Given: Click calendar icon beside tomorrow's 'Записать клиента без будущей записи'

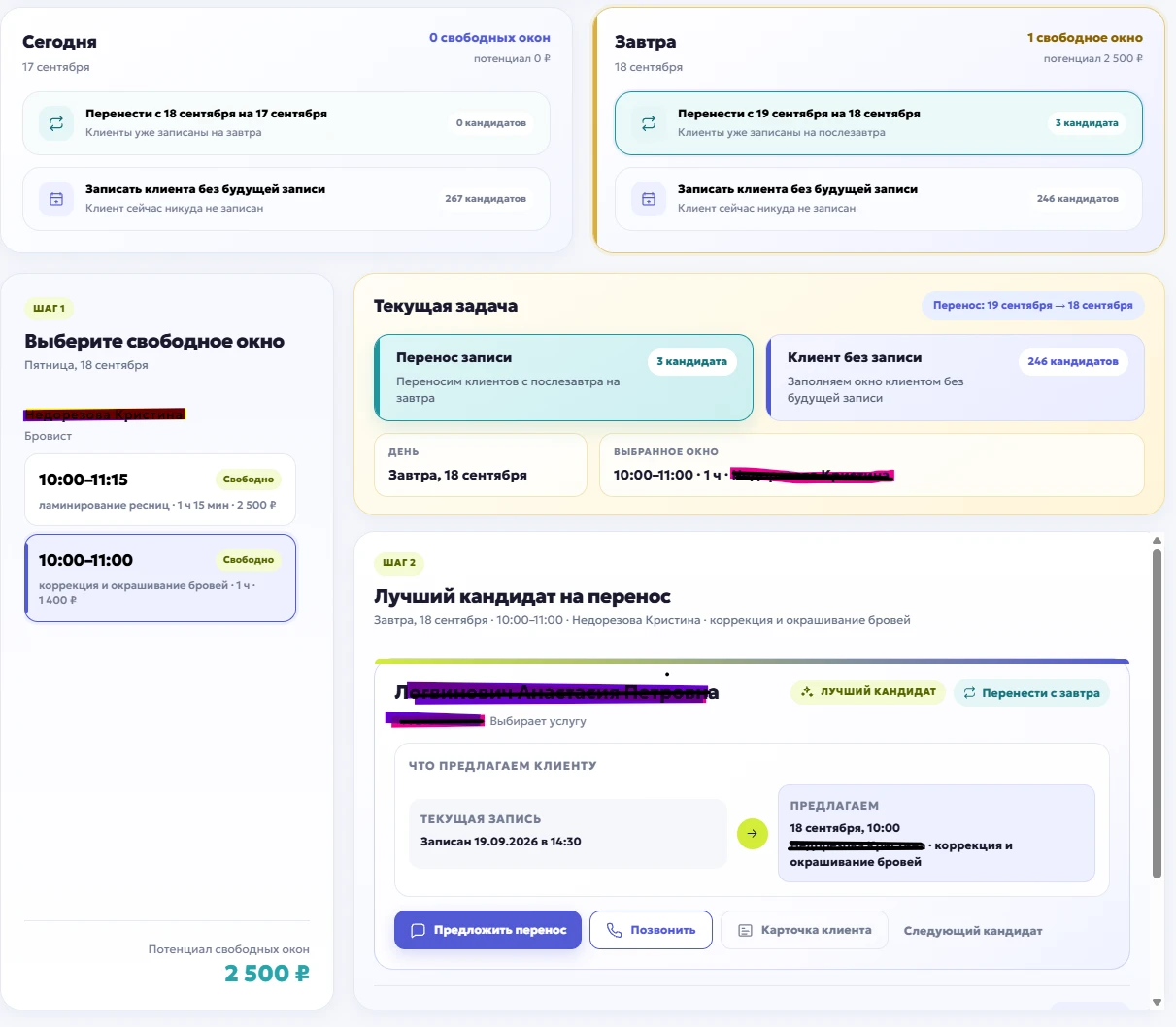Looking at the screenshot, I should coord(649,199).
